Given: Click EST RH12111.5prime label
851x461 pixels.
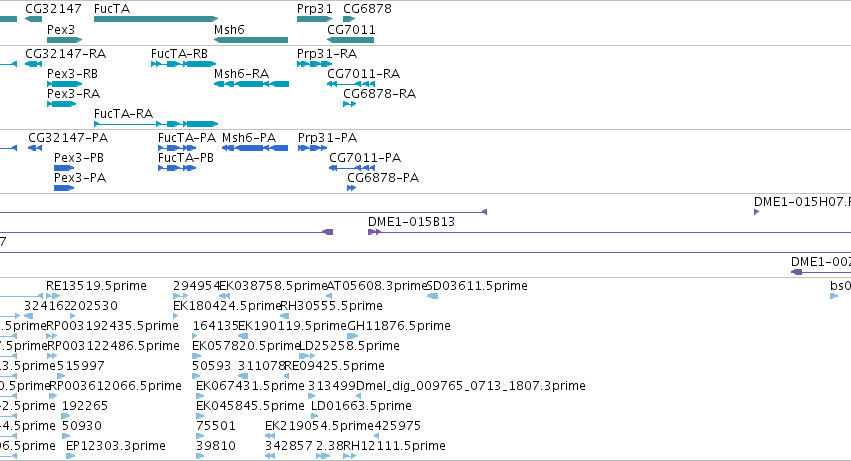Looking at the screenshot, I should (395, 446).
